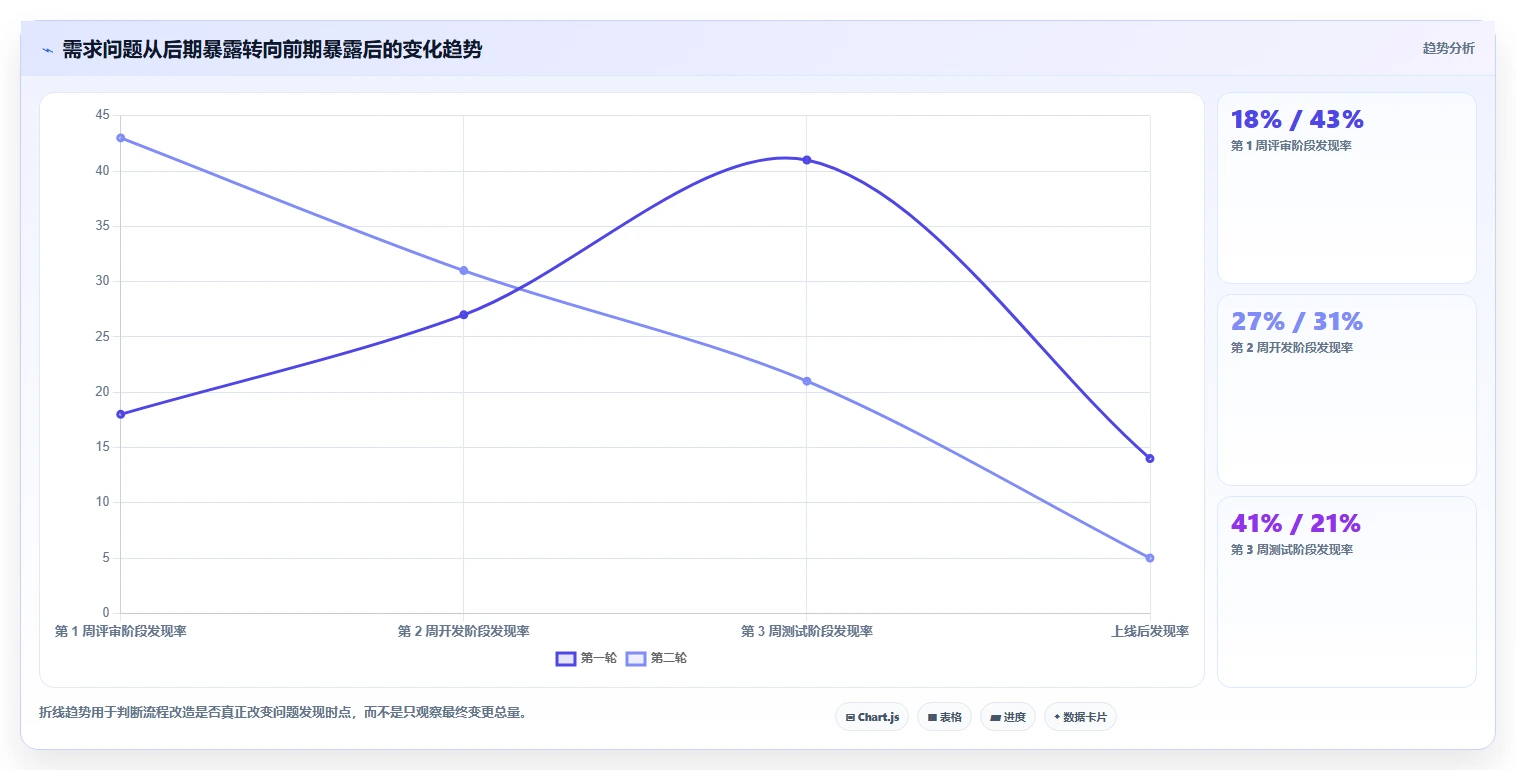
Task: Click the 第一轮 legend color box
Action: point(566,658)
